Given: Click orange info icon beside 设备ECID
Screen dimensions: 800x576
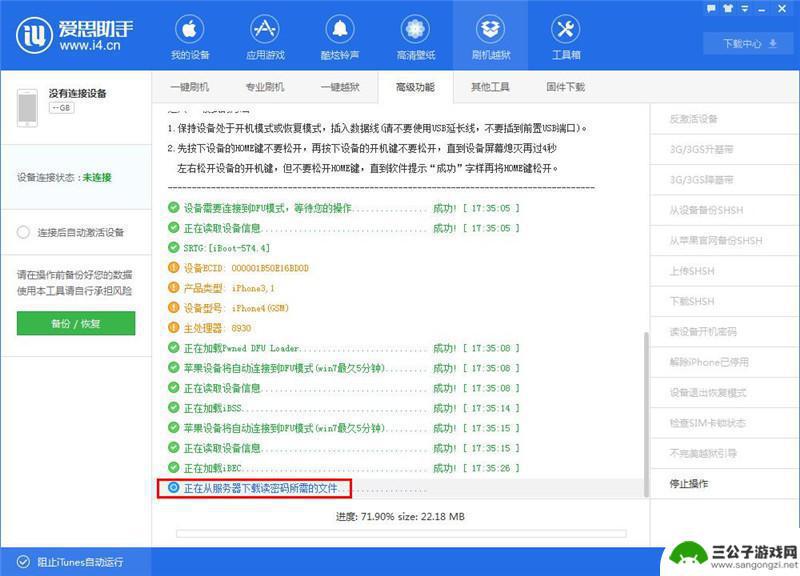Looking at the screenshot, I should tap(173, 267).
